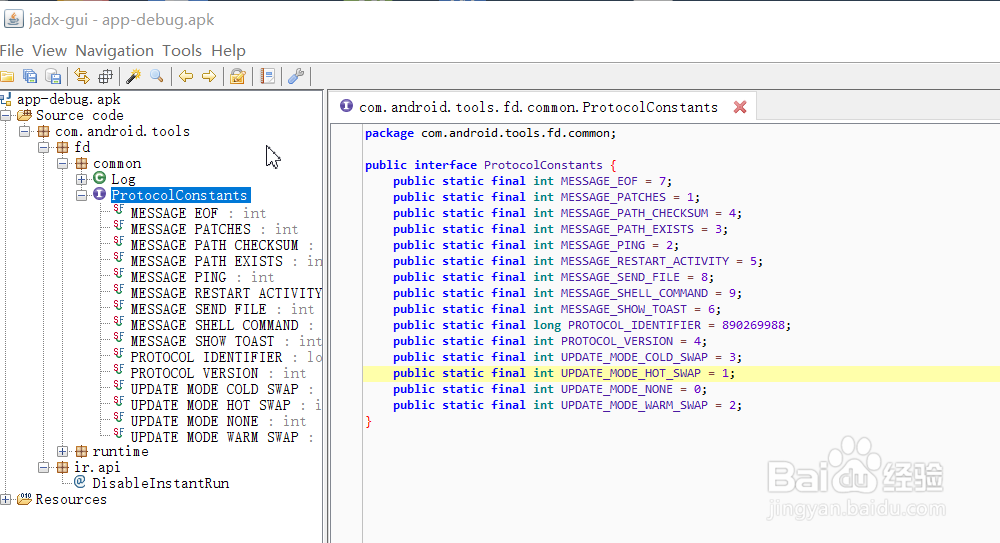
Task: Click the Open file folder icon
Action: click(x=7, y=77)
